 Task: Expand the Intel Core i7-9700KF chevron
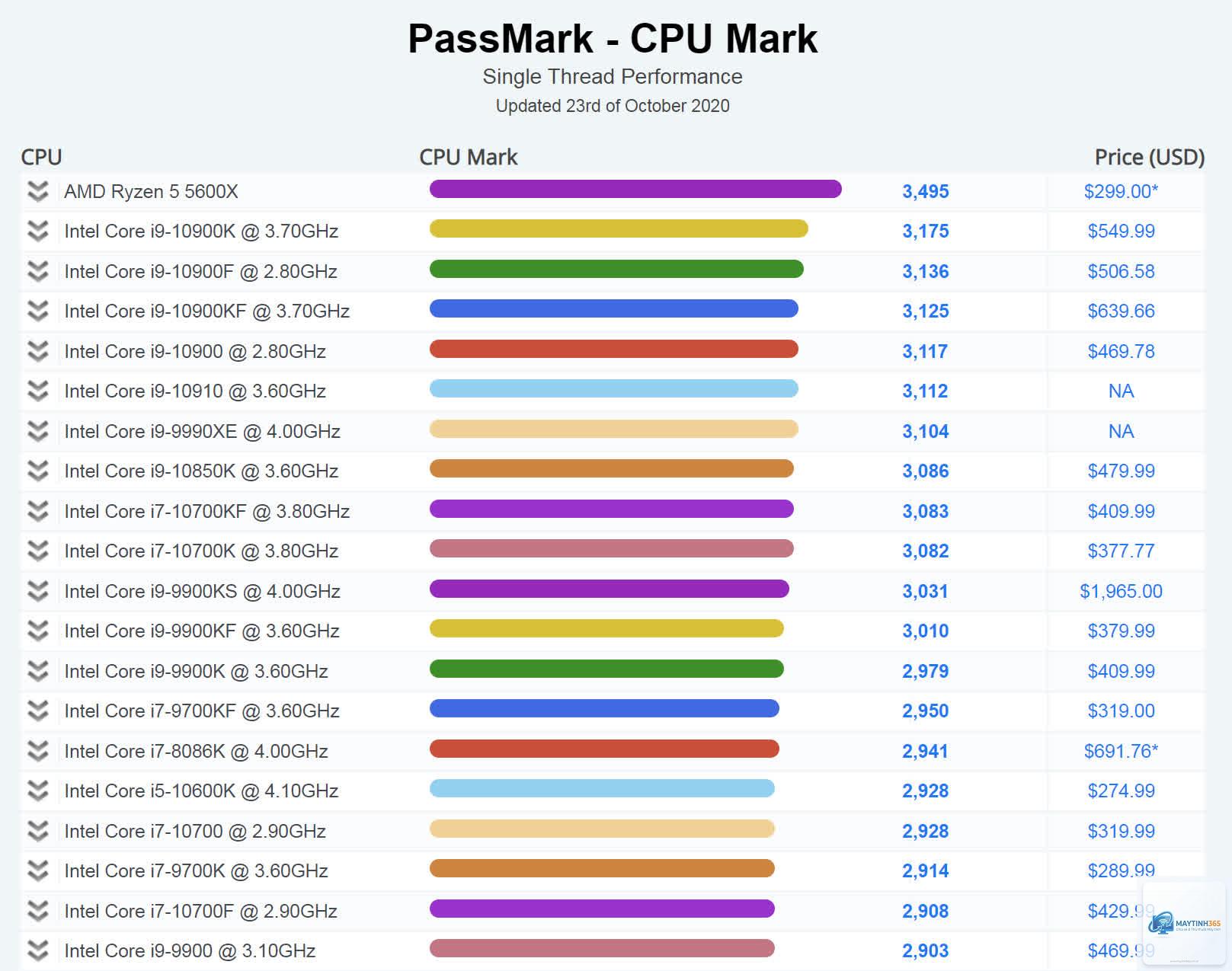37,711
